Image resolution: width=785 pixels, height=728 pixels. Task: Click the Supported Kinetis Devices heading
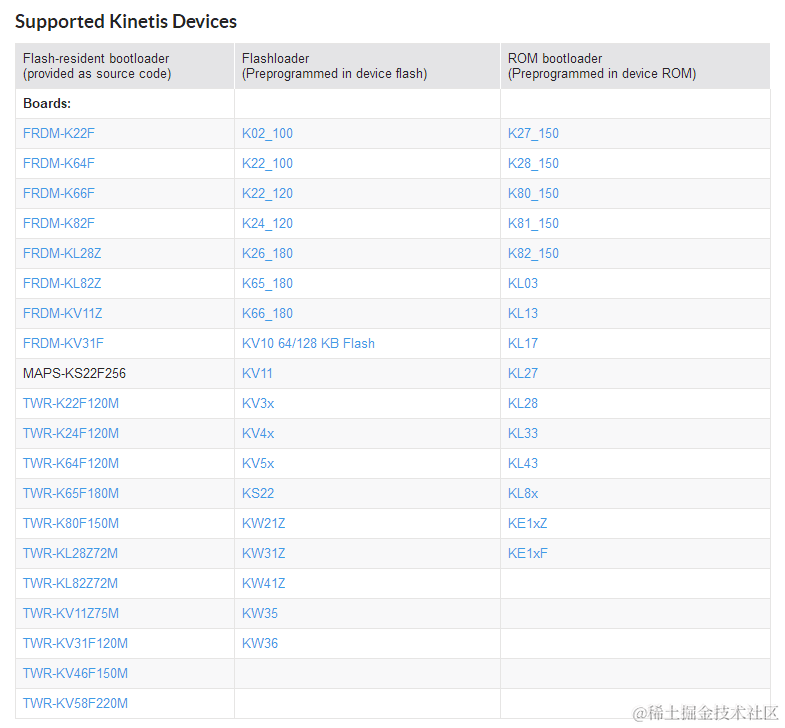pos(126,22)
